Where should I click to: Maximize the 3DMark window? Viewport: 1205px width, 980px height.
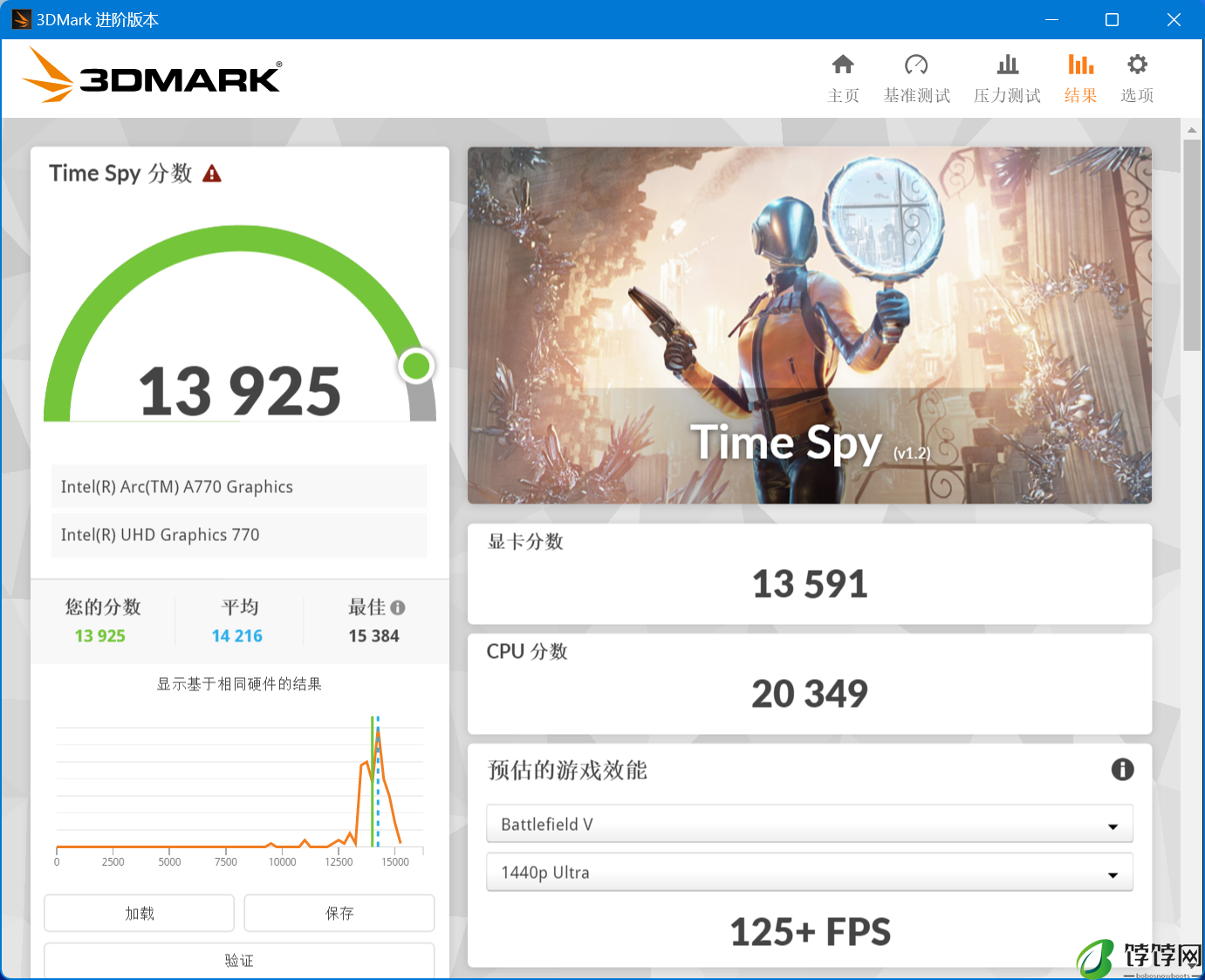1112,19
